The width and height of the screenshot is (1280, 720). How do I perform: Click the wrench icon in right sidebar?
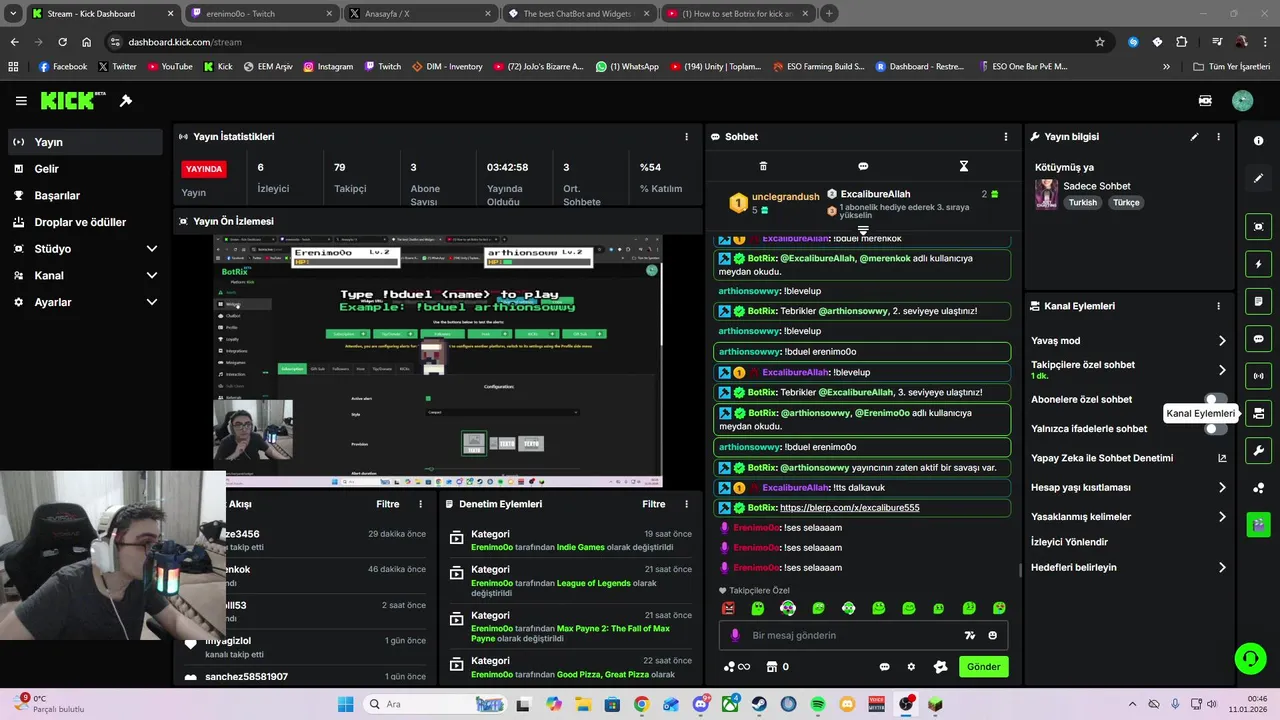[1258, 450]
